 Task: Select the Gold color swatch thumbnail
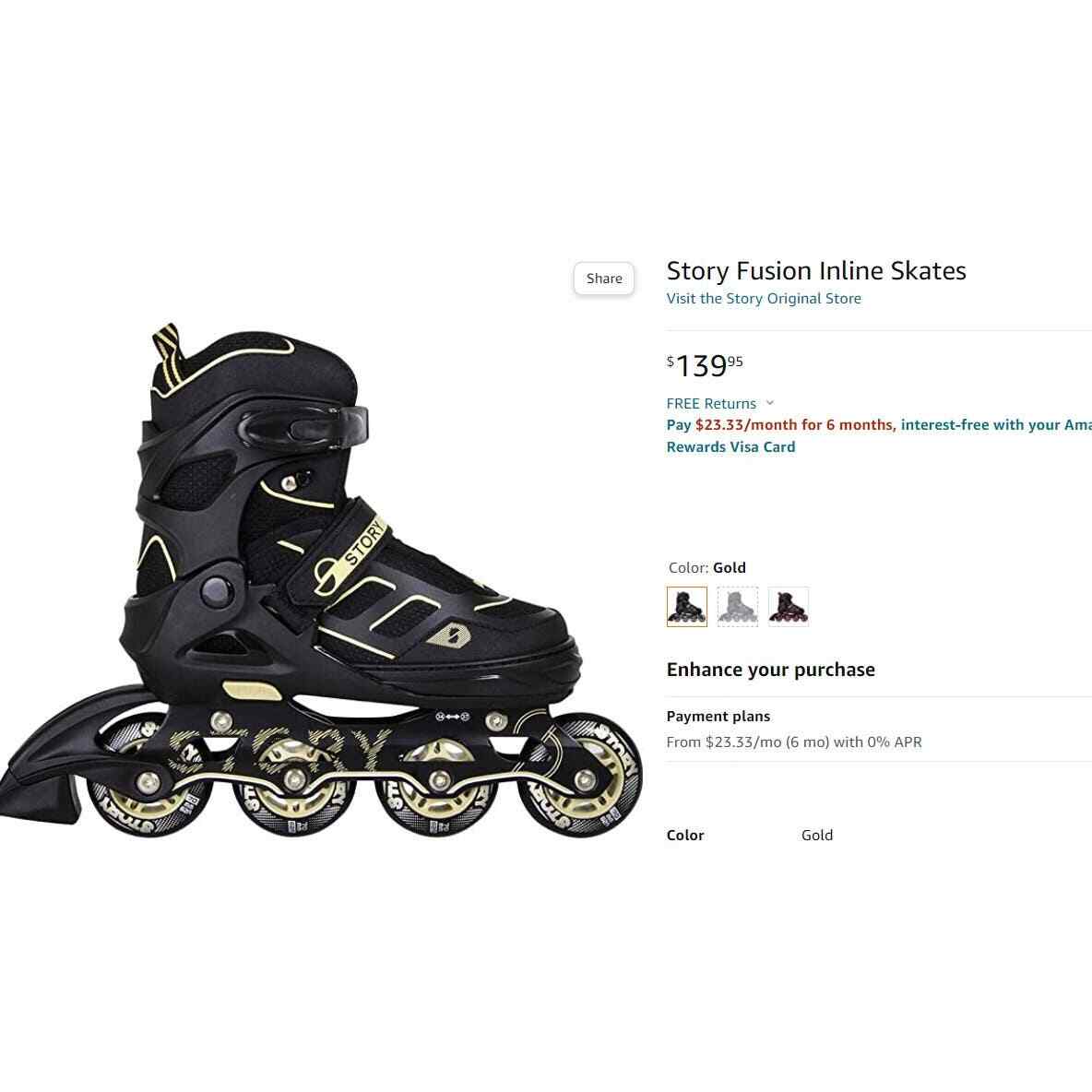(687, 607)
